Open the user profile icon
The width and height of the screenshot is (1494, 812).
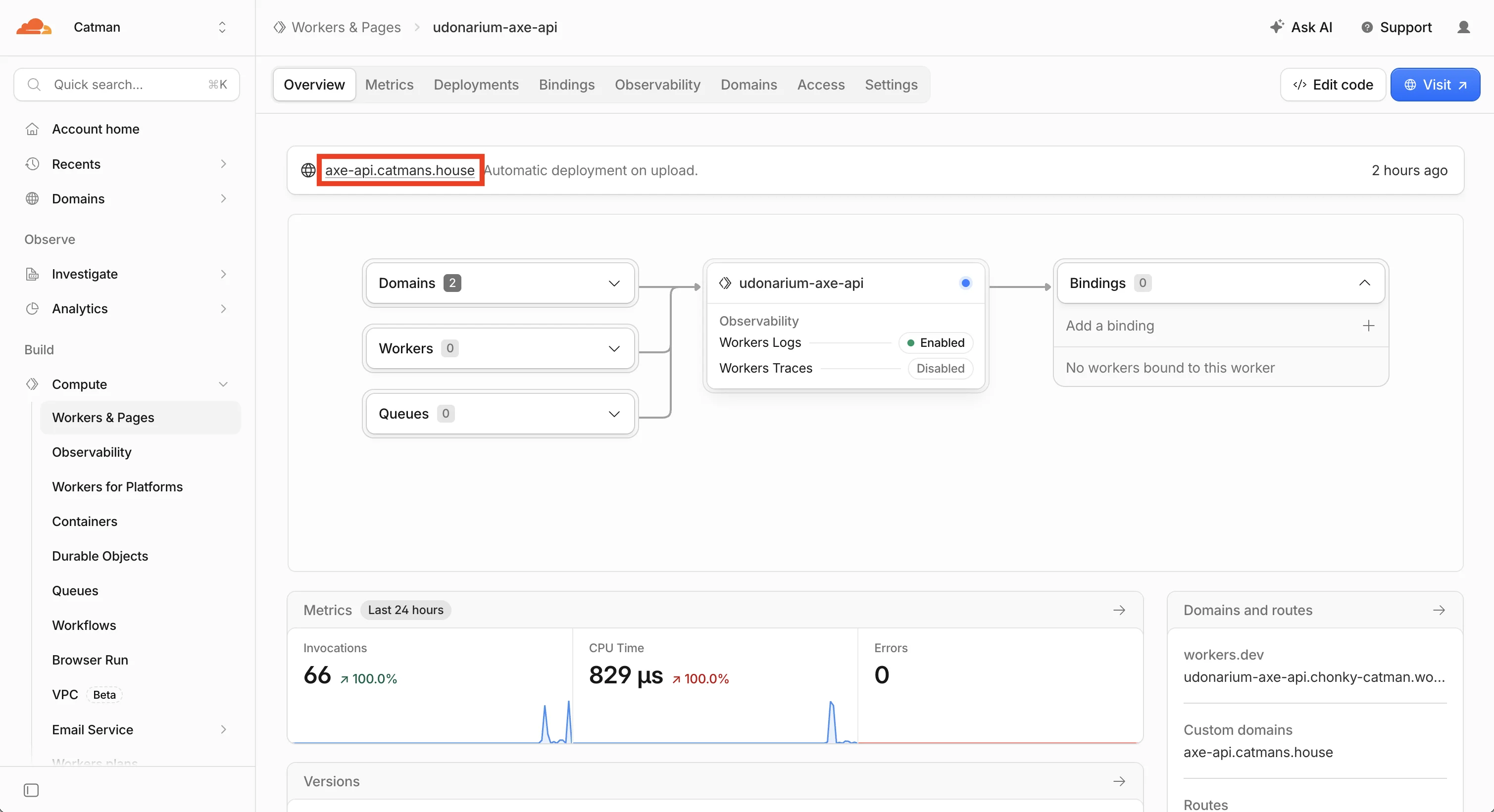pyautogui.click(x=1464, y=27)
